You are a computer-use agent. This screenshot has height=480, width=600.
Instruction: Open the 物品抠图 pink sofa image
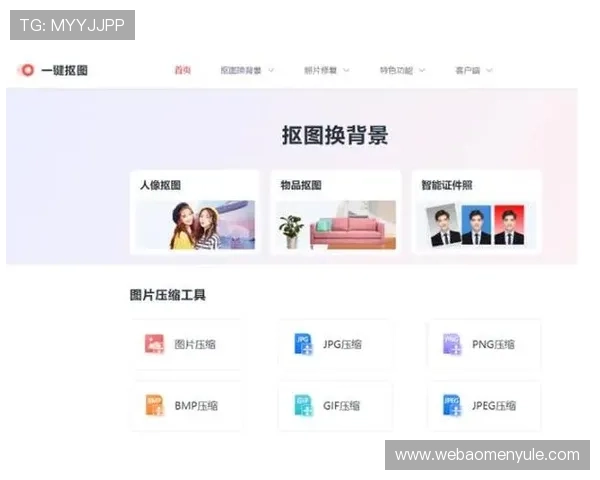click(x=336, y=225)
